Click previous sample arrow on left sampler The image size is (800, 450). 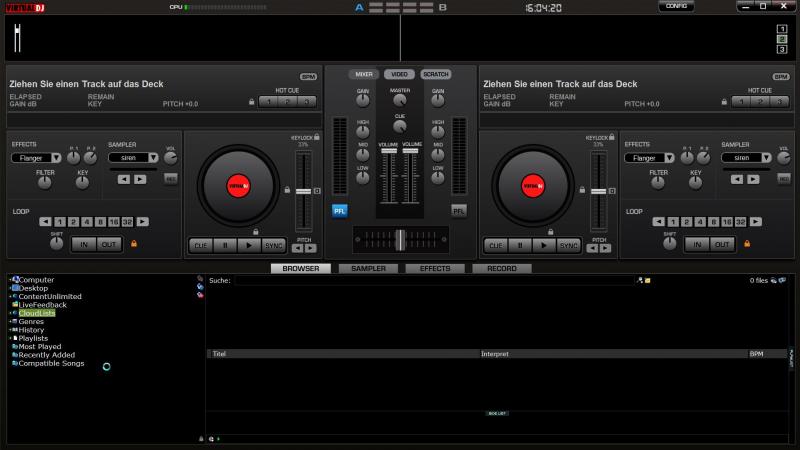coord(123,179)
